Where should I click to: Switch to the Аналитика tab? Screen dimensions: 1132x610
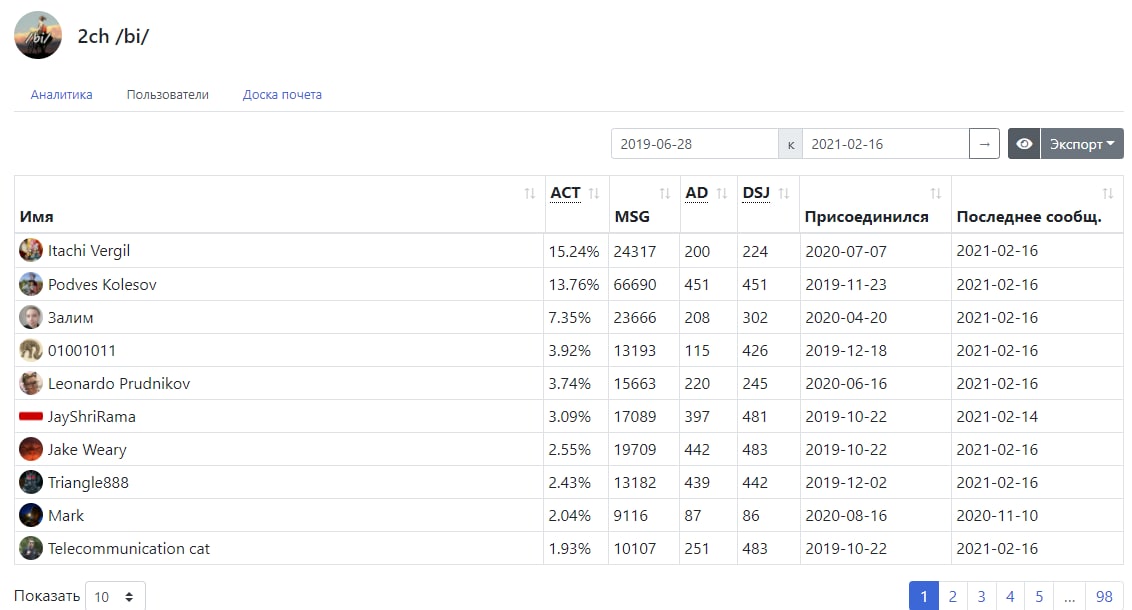61,95
